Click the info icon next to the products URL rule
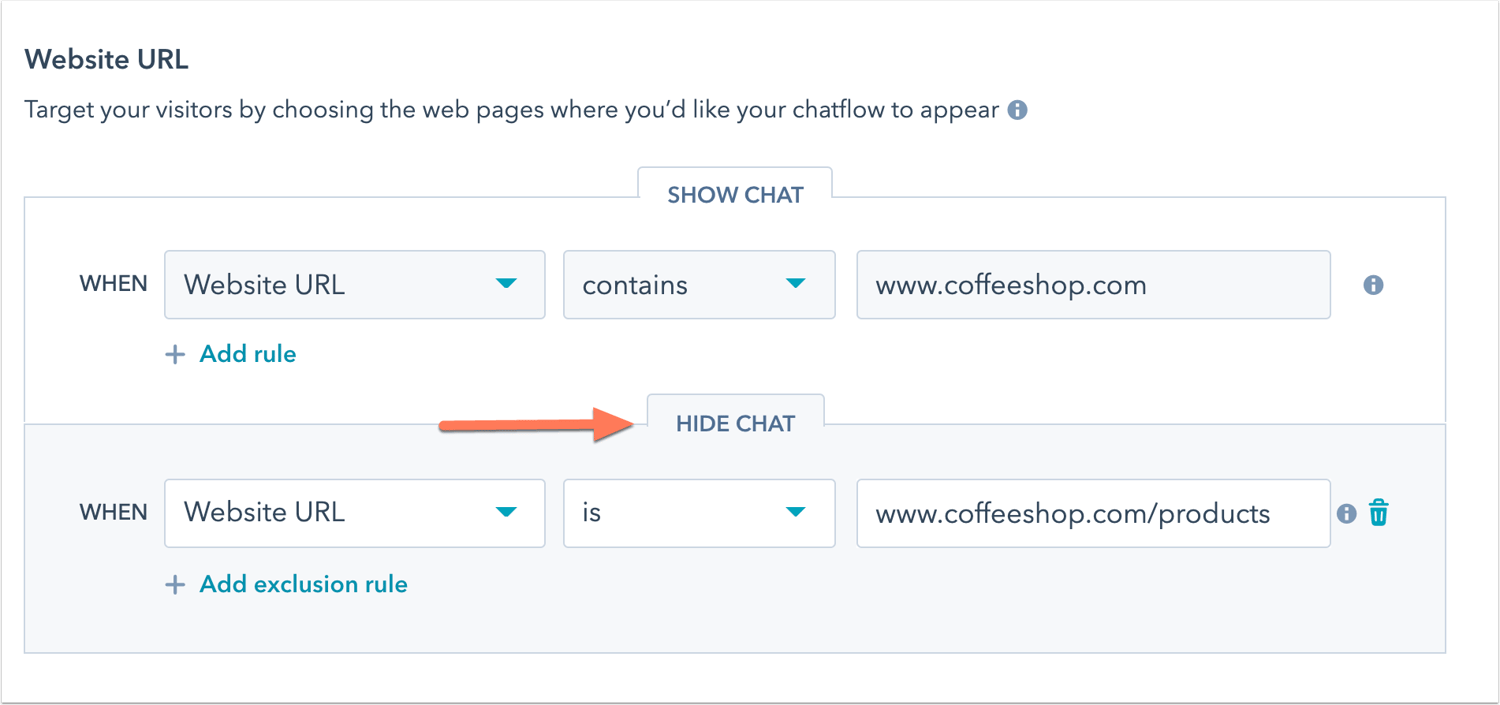1500x705 pixels. [1346, 513]
